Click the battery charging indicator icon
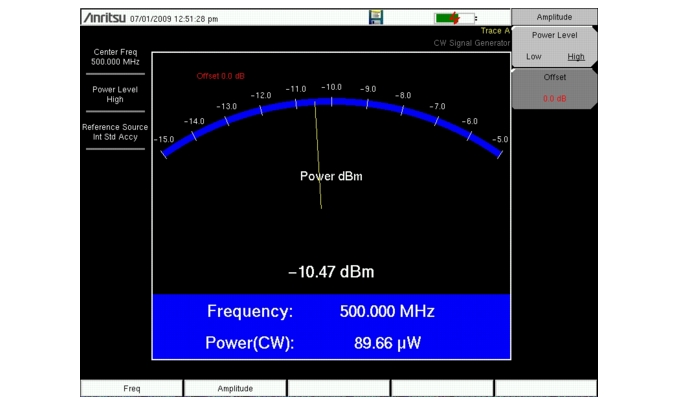 tap(455, 18)
